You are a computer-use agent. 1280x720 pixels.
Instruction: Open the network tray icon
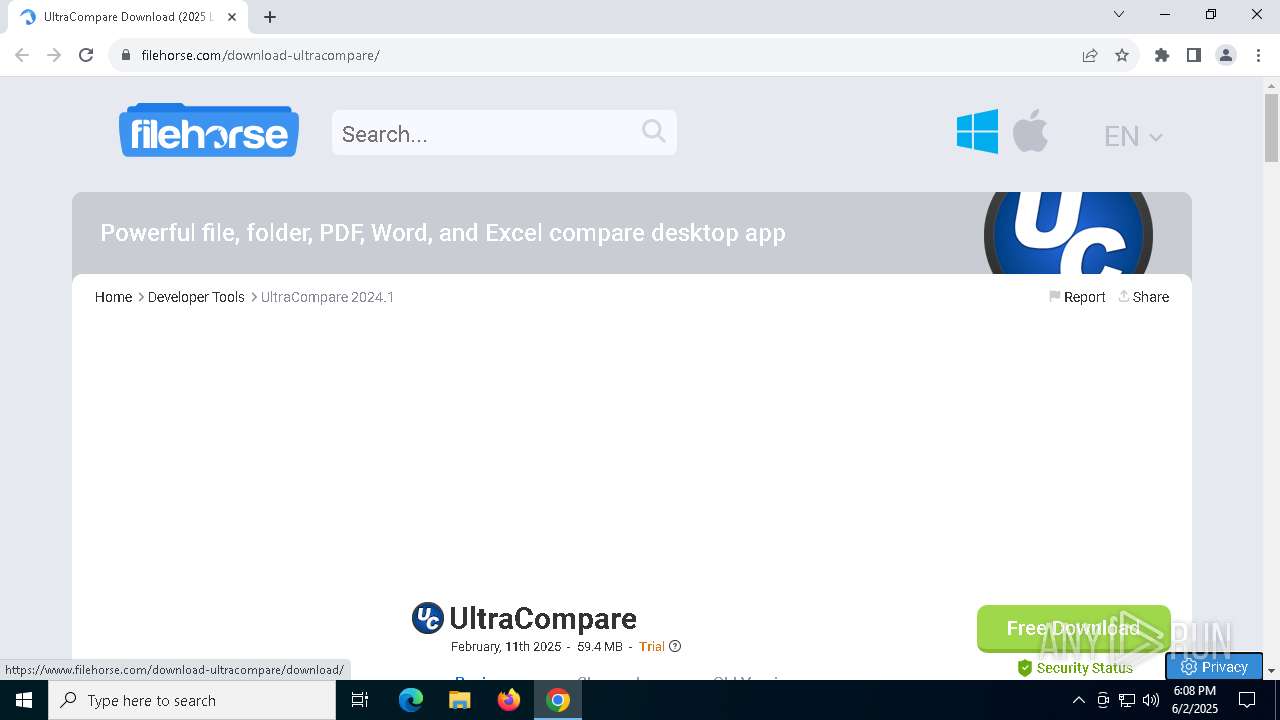pos(1127,700)
